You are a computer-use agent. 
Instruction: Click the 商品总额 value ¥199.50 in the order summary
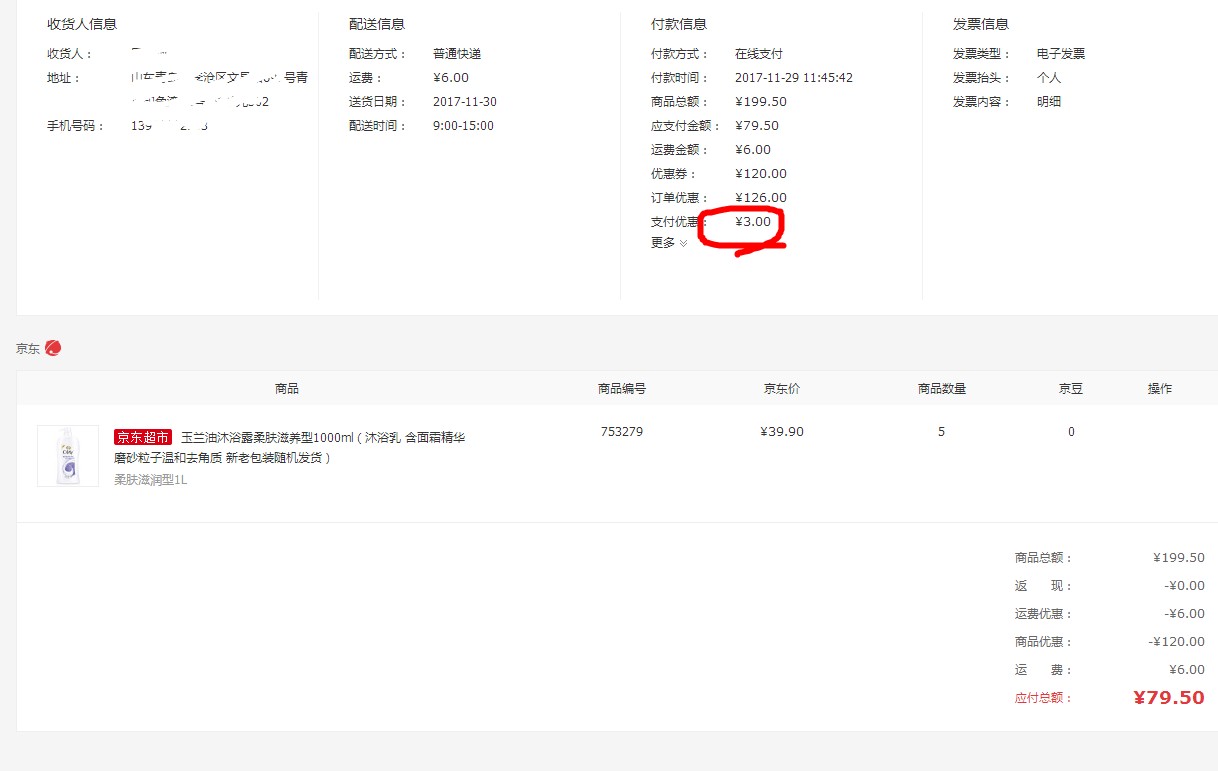[1179, 558]
